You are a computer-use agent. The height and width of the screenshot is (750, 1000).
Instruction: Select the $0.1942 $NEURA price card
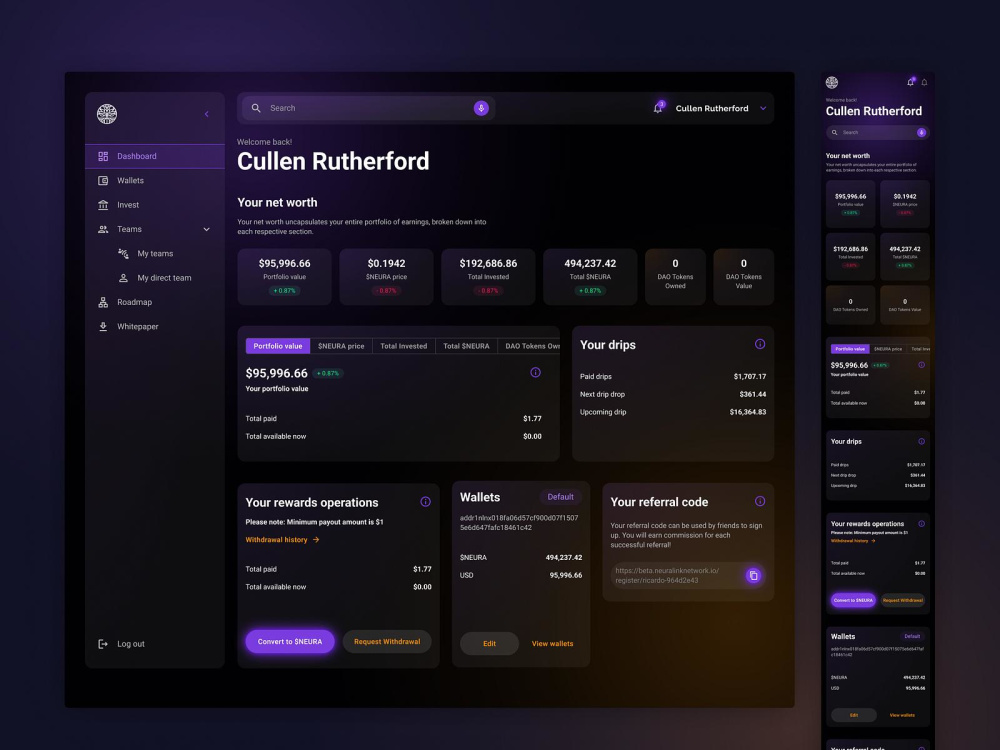tap(386, 277)
